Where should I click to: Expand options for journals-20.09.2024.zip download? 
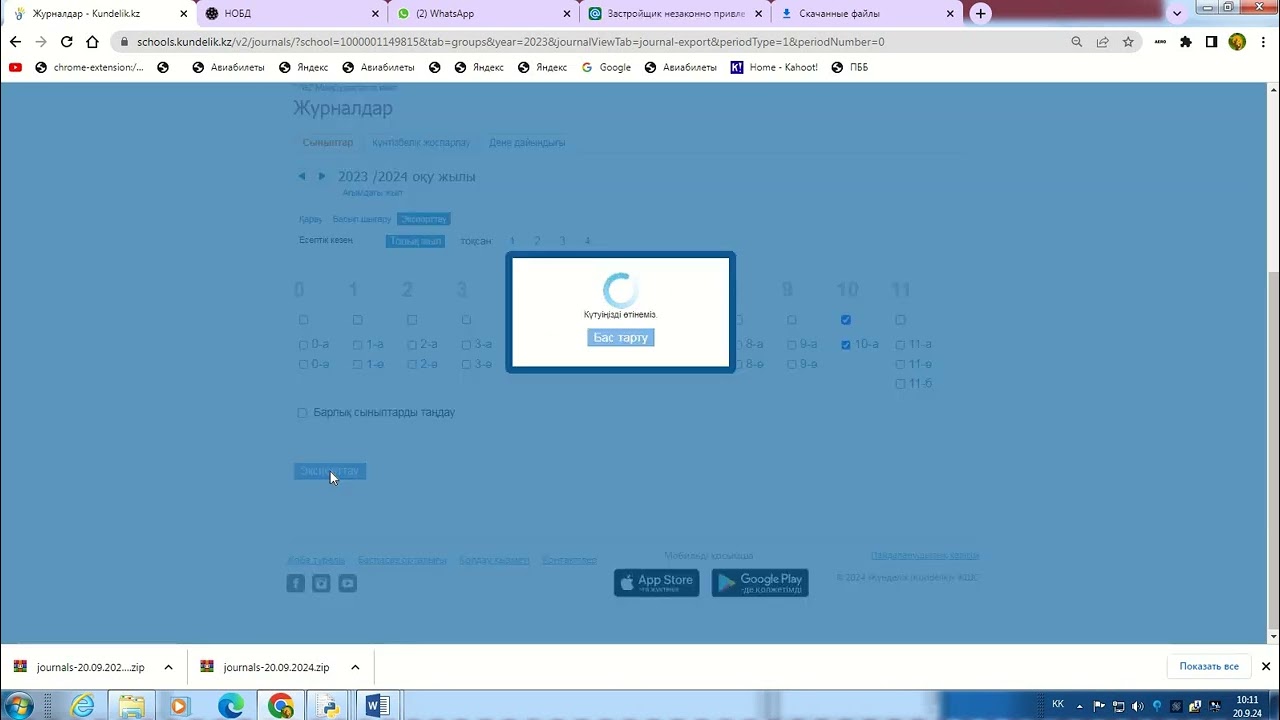[x=355, y=667]
